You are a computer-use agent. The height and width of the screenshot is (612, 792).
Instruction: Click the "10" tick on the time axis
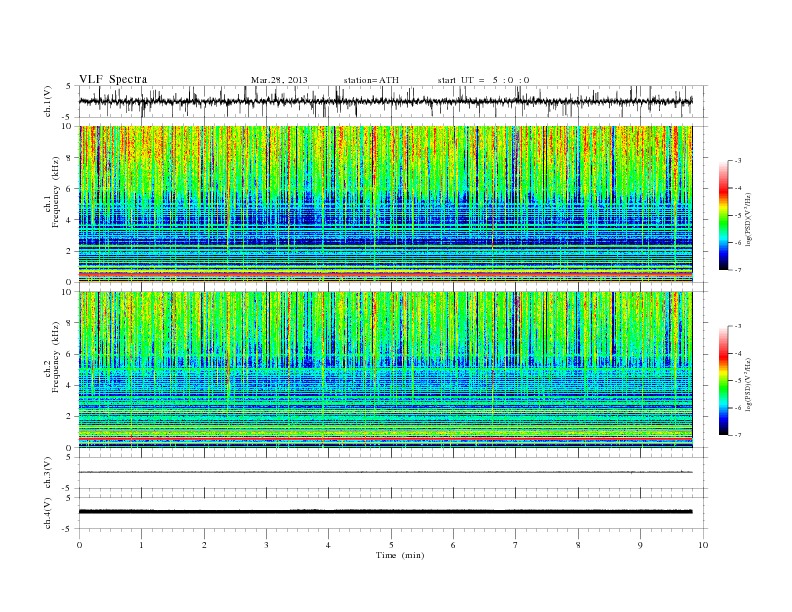pyautogui.click(x=703, y=545)
